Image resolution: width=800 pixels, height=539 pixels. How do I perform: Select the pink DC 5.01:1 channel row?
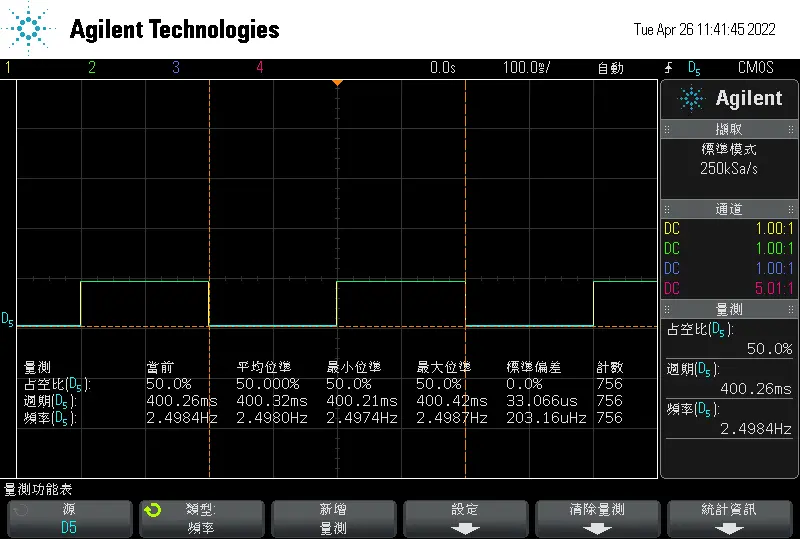(x=729, y=288)
